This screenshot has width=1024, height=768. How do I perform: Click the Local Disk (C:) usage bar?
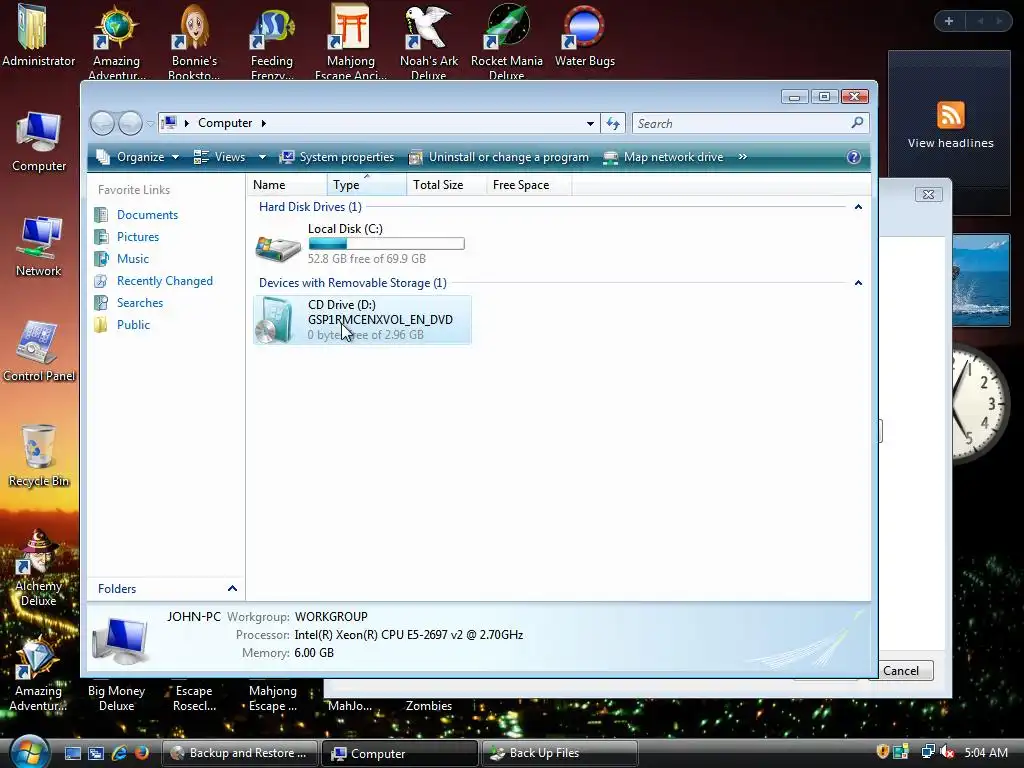tap(386, 244)
